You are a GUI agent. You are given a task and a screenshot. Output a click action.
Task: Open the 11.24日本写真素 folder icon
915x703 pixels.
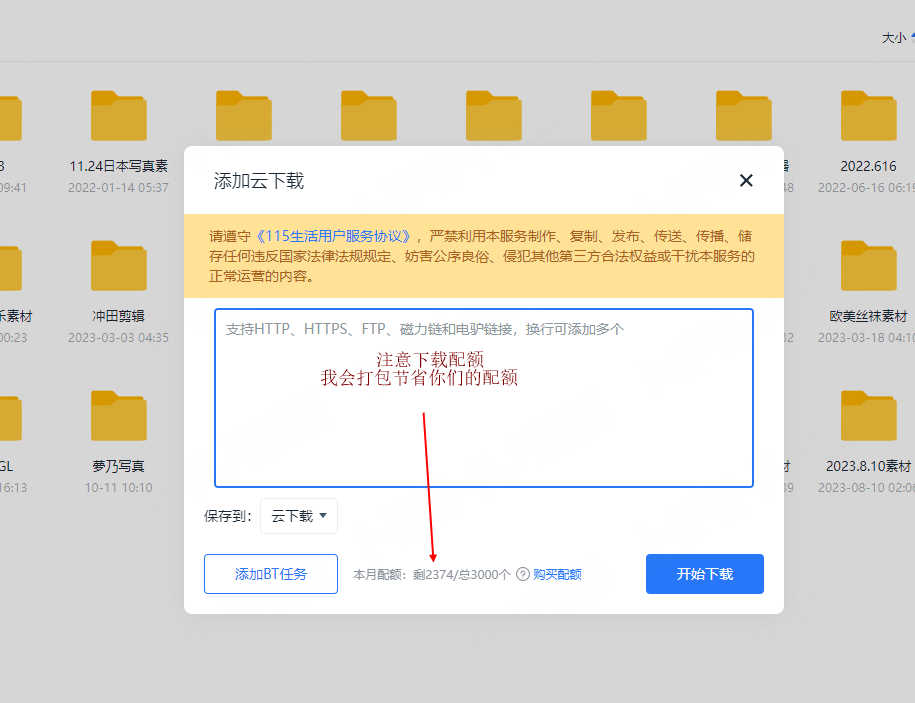[118, 116]
